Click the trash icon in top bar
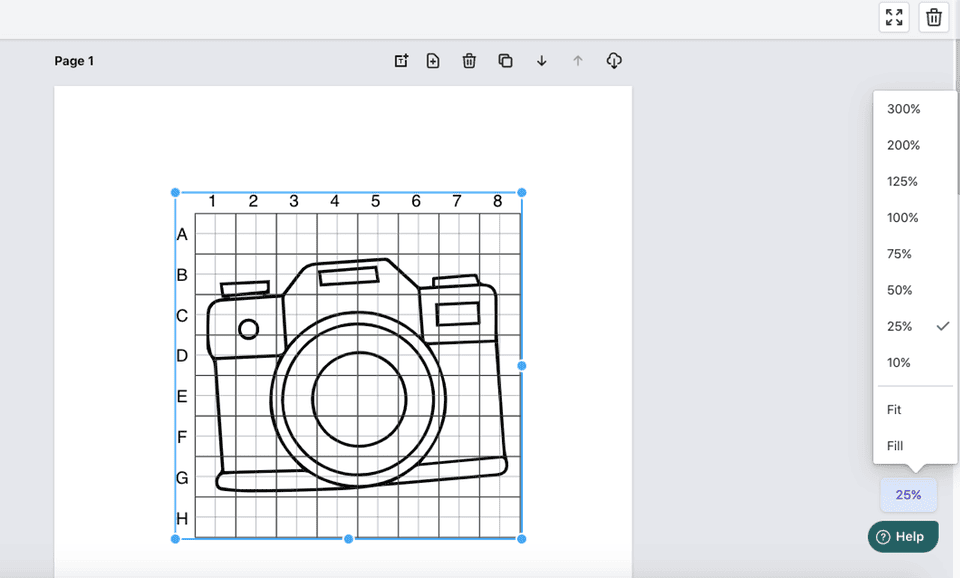The height and width of the screenshot is (578, 960). (x=934, y=17)
